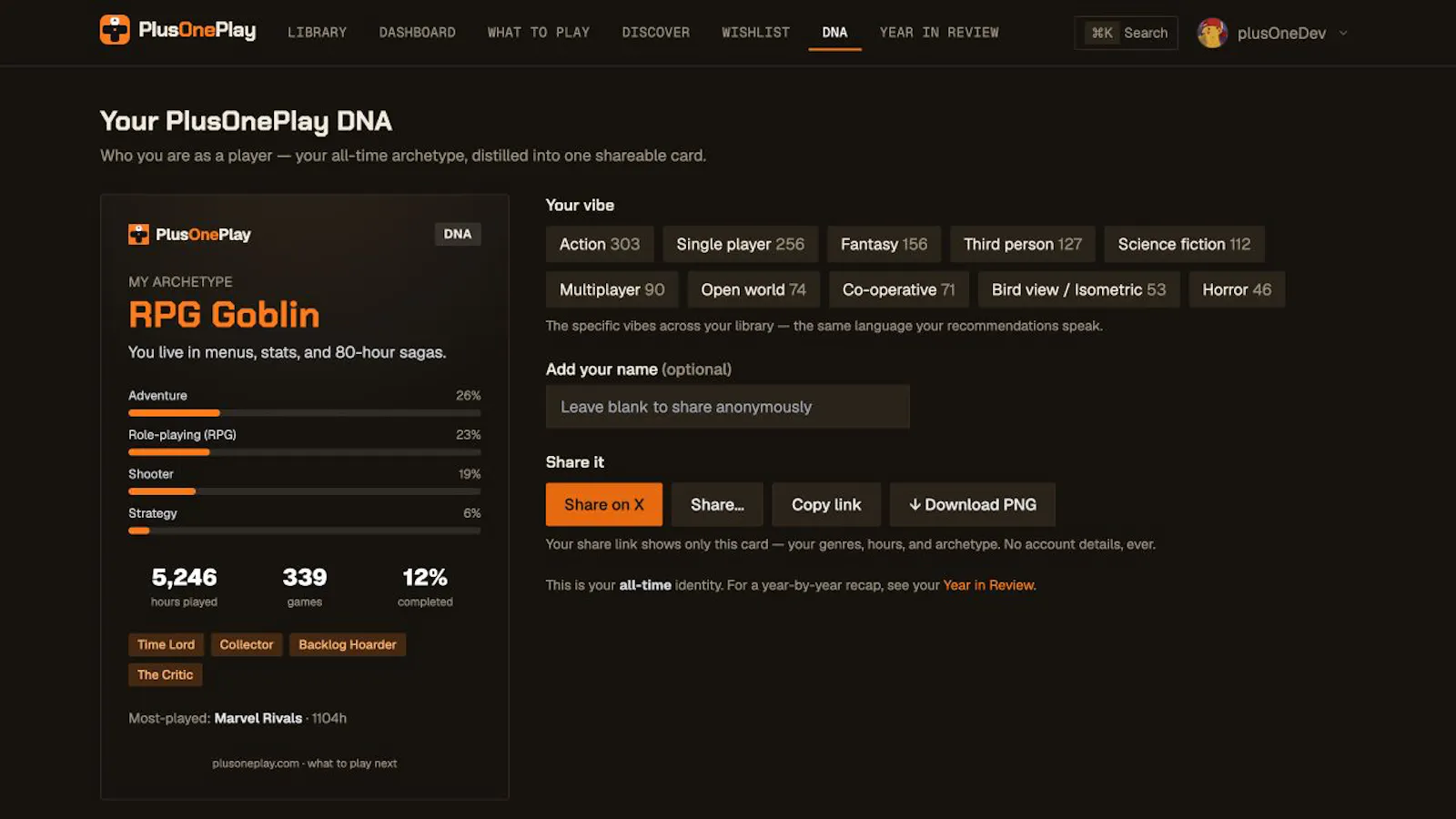
Task: Click the Backlog Hoarder badge
Action: 348,644
